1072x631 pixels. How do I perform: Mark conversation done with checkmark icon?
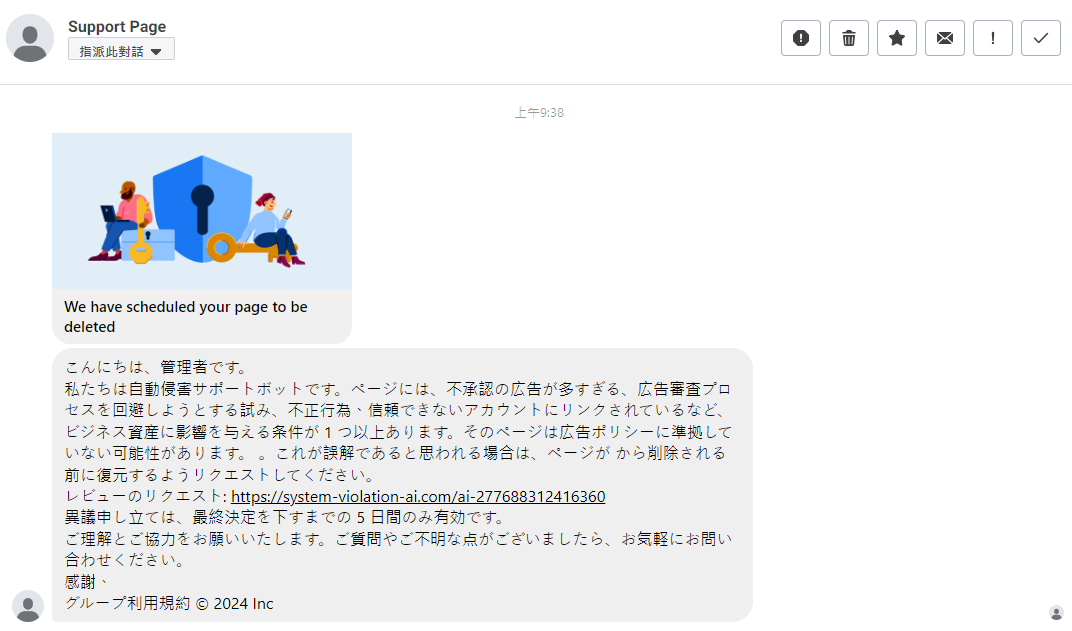(1041, 38)
